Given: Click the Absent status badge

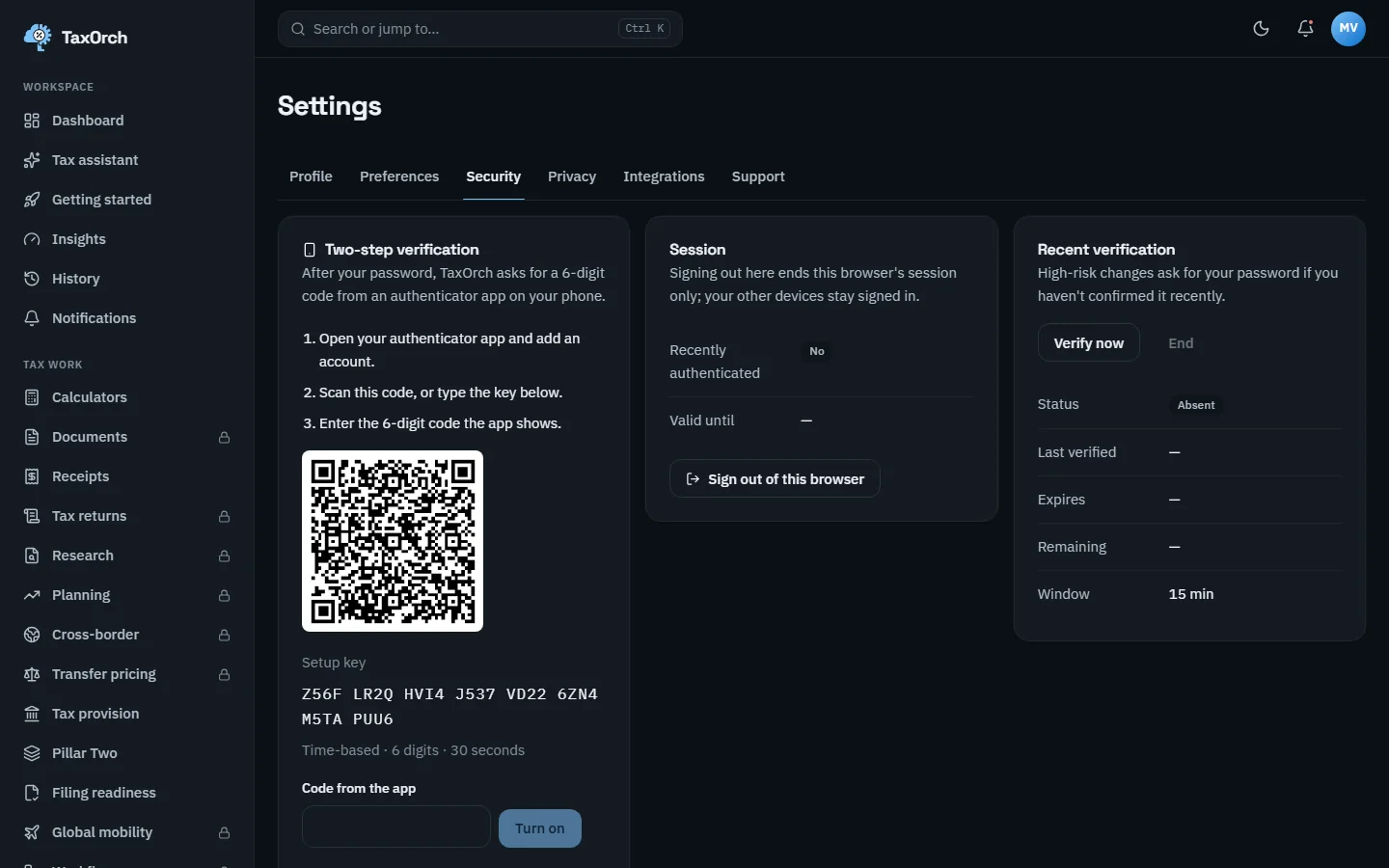Looking at the screenshot, I should (1196, 405).
